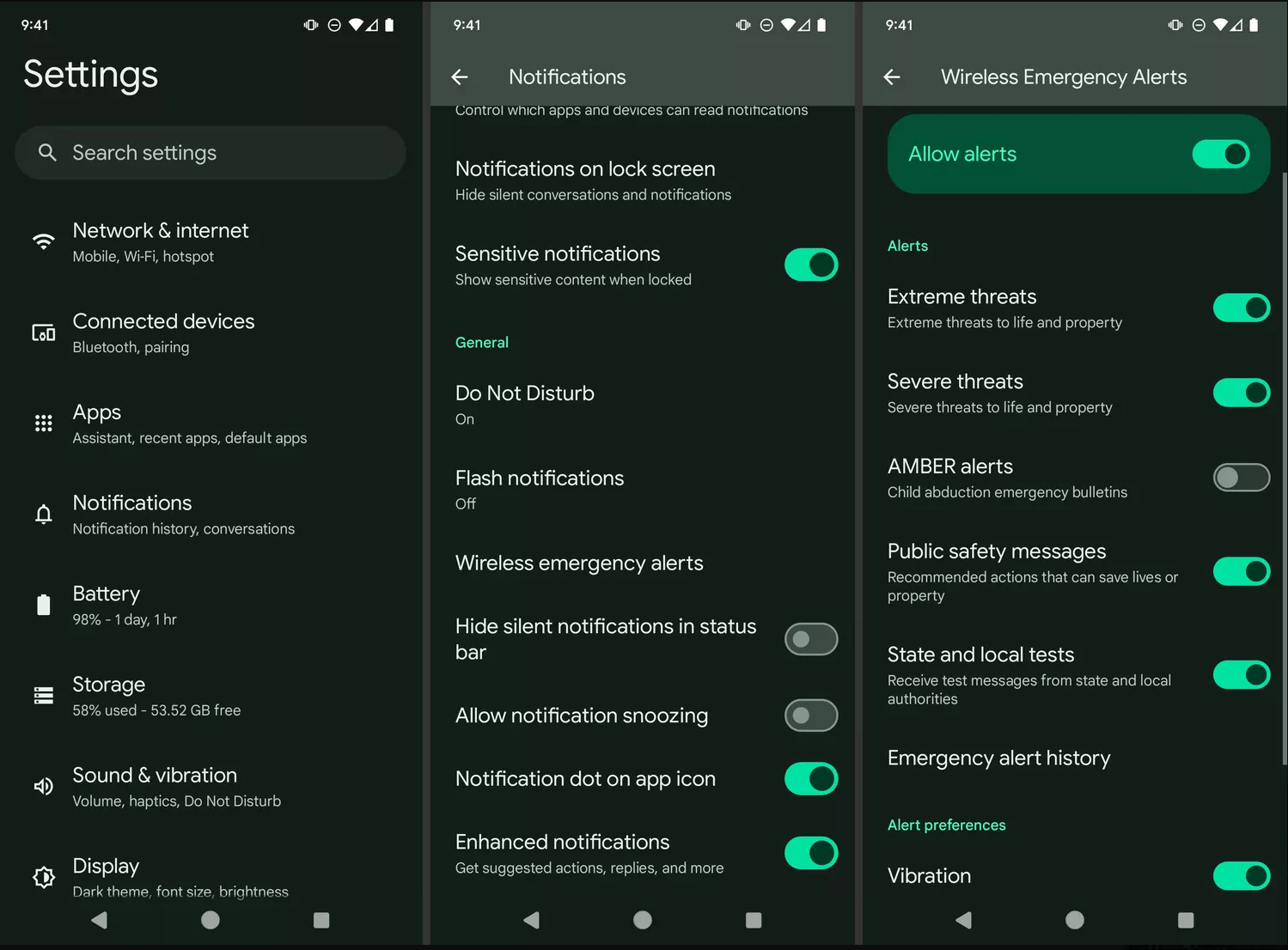The width and height of the screenshot is (1288, 950).
Task: Open Do Not Disturb settings
Action: (525, 405)
